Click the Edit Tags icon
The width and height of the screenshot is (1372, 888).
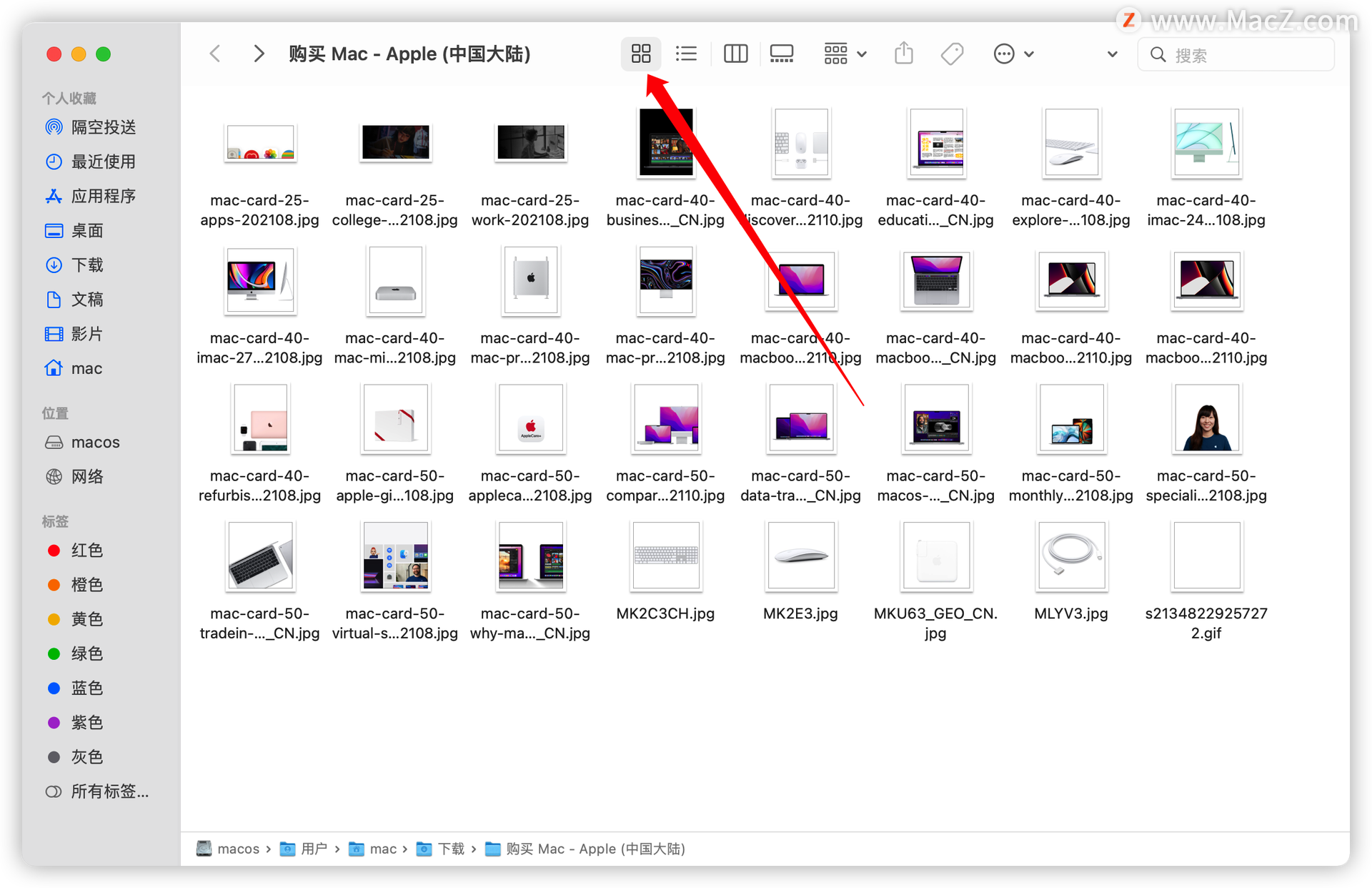[952, 54]
